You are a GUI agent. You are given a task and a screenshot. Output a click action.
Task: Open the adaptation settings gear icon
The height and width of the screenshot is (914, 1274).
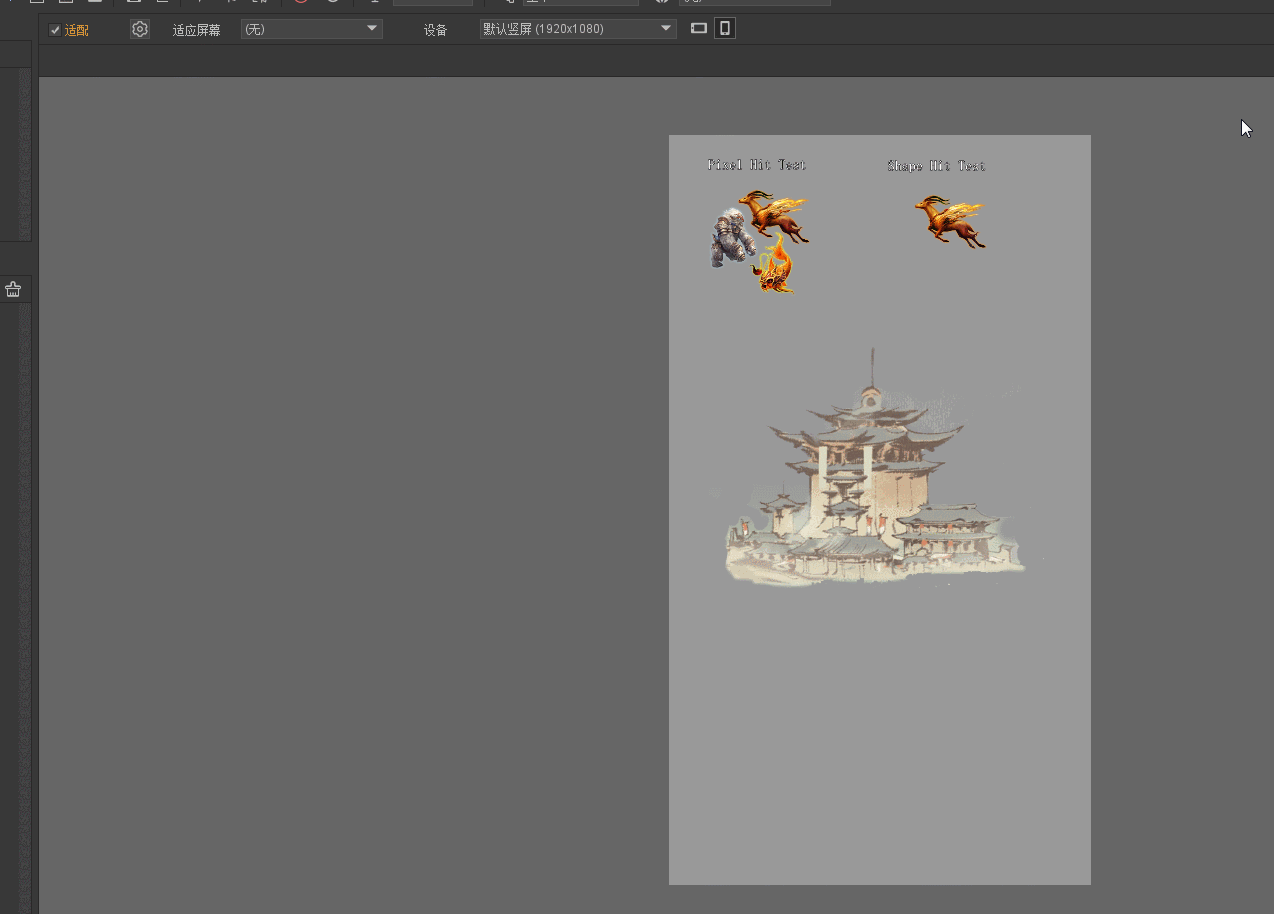pos(140,29)
